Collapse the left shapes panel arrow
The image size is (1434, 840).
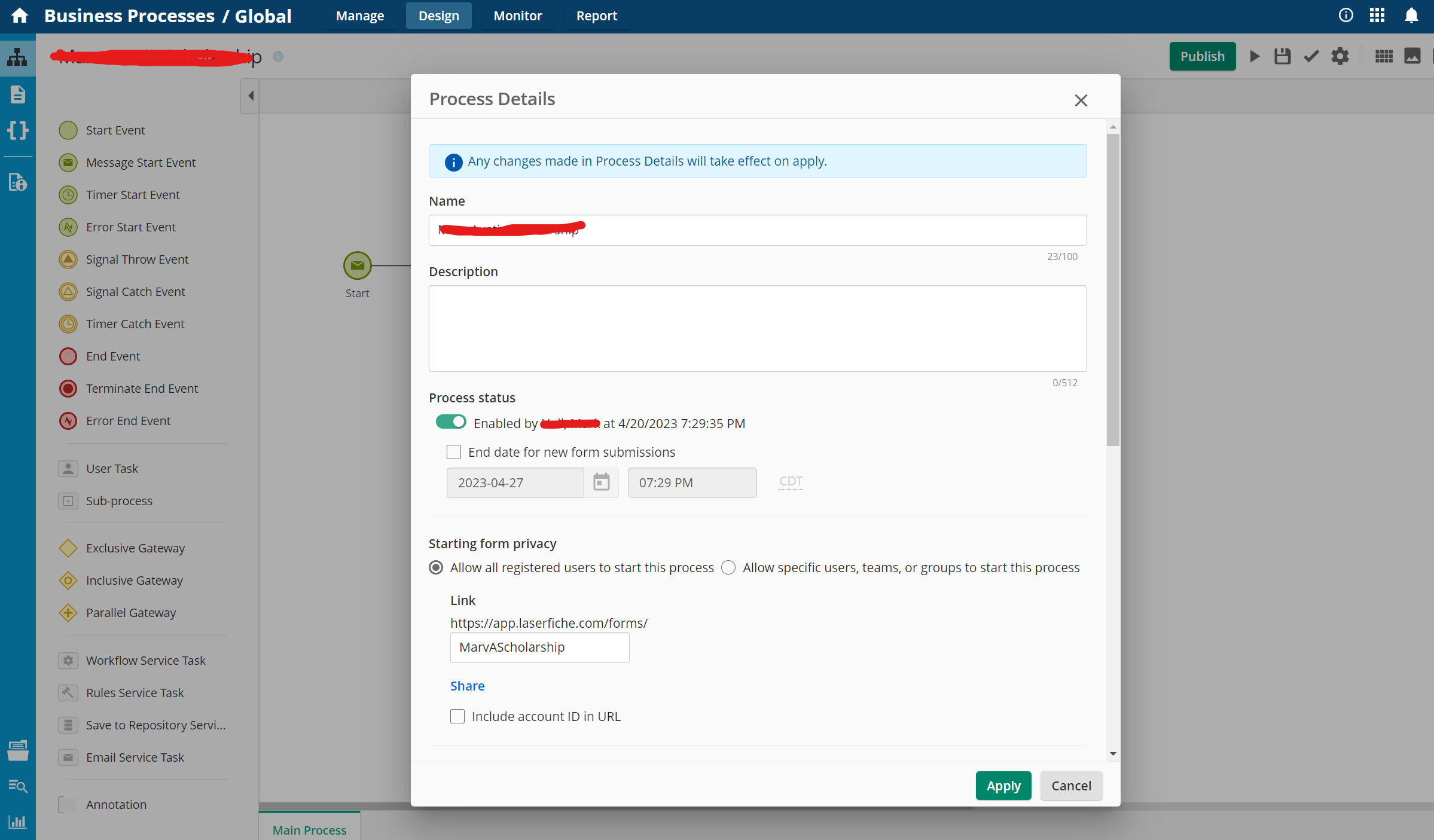tap(251, 96)
